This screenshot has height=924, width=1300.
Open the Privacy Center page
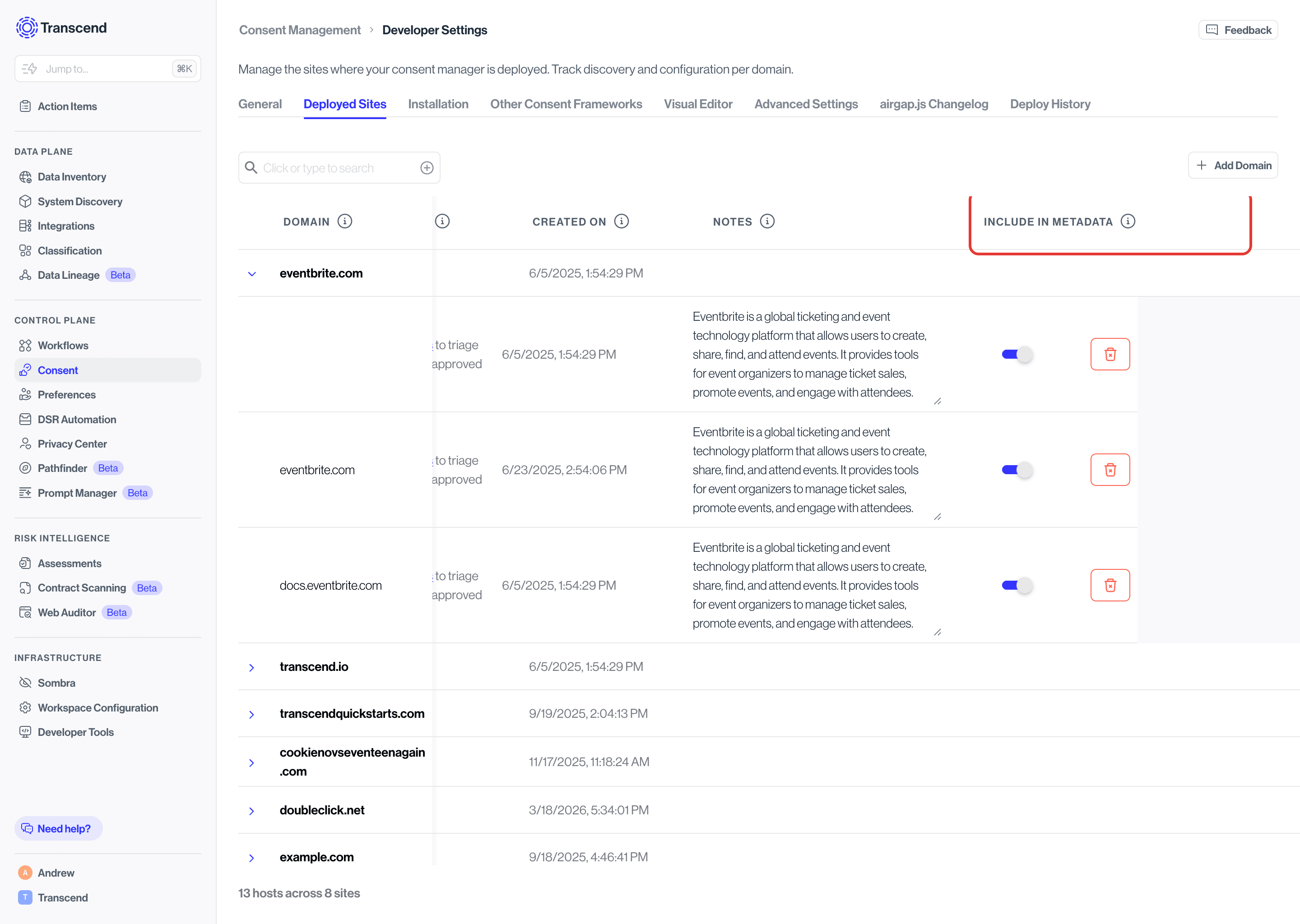point(72,444)
